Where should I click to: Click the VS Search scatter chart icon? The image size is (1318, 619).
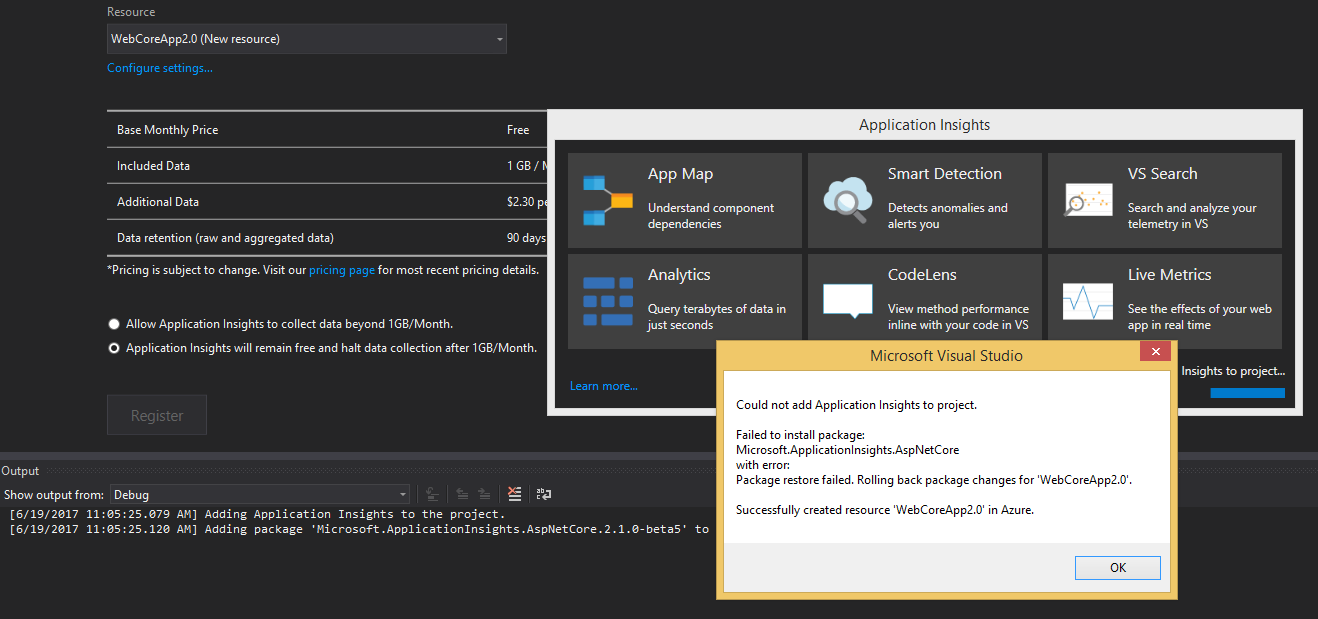click(1088, 201)
